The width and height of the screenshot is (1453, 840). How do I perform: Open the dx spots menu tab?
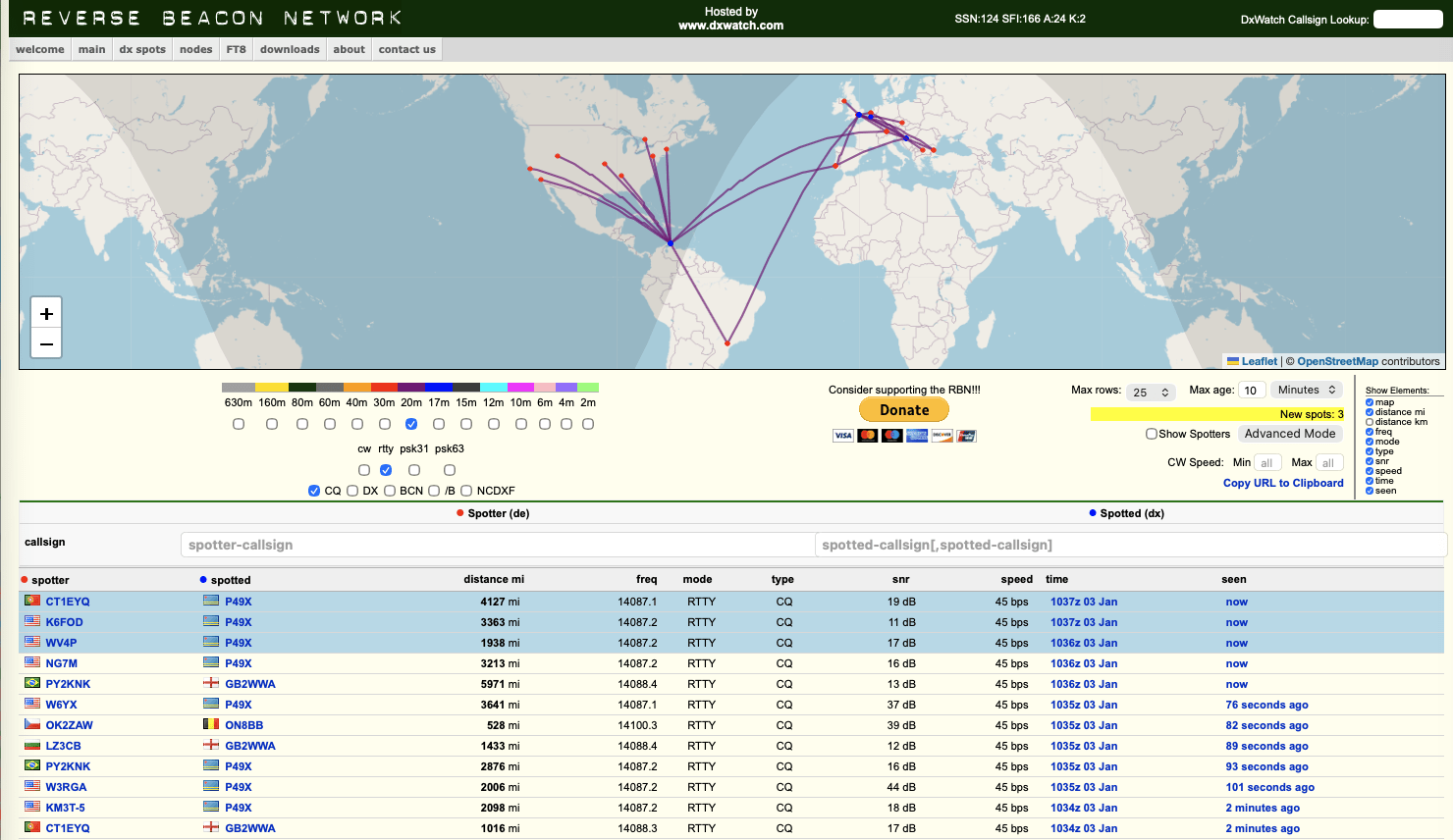(142, 49)
